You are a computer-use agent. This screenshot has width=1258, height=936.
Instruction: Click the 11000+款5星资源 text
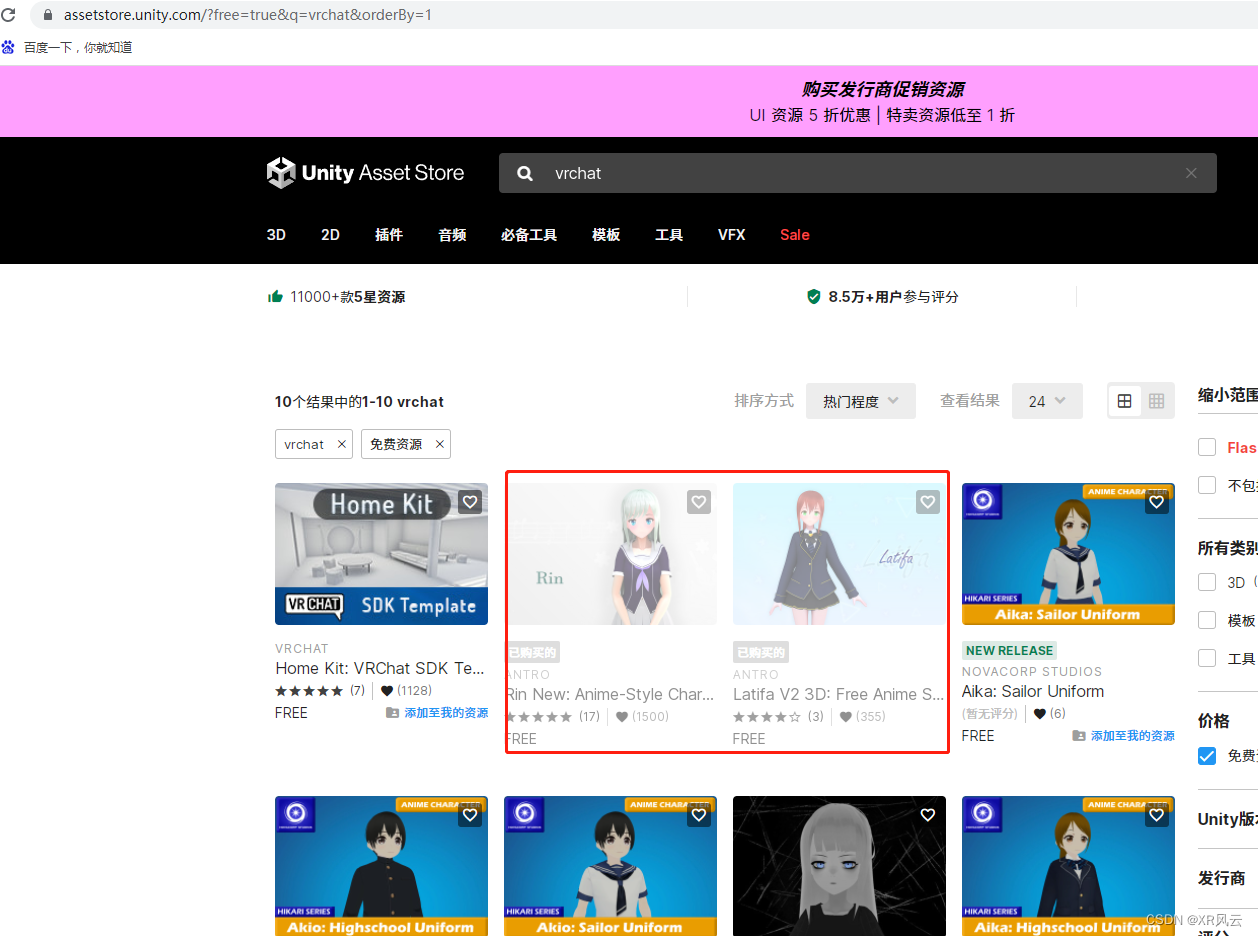[347, 297]
